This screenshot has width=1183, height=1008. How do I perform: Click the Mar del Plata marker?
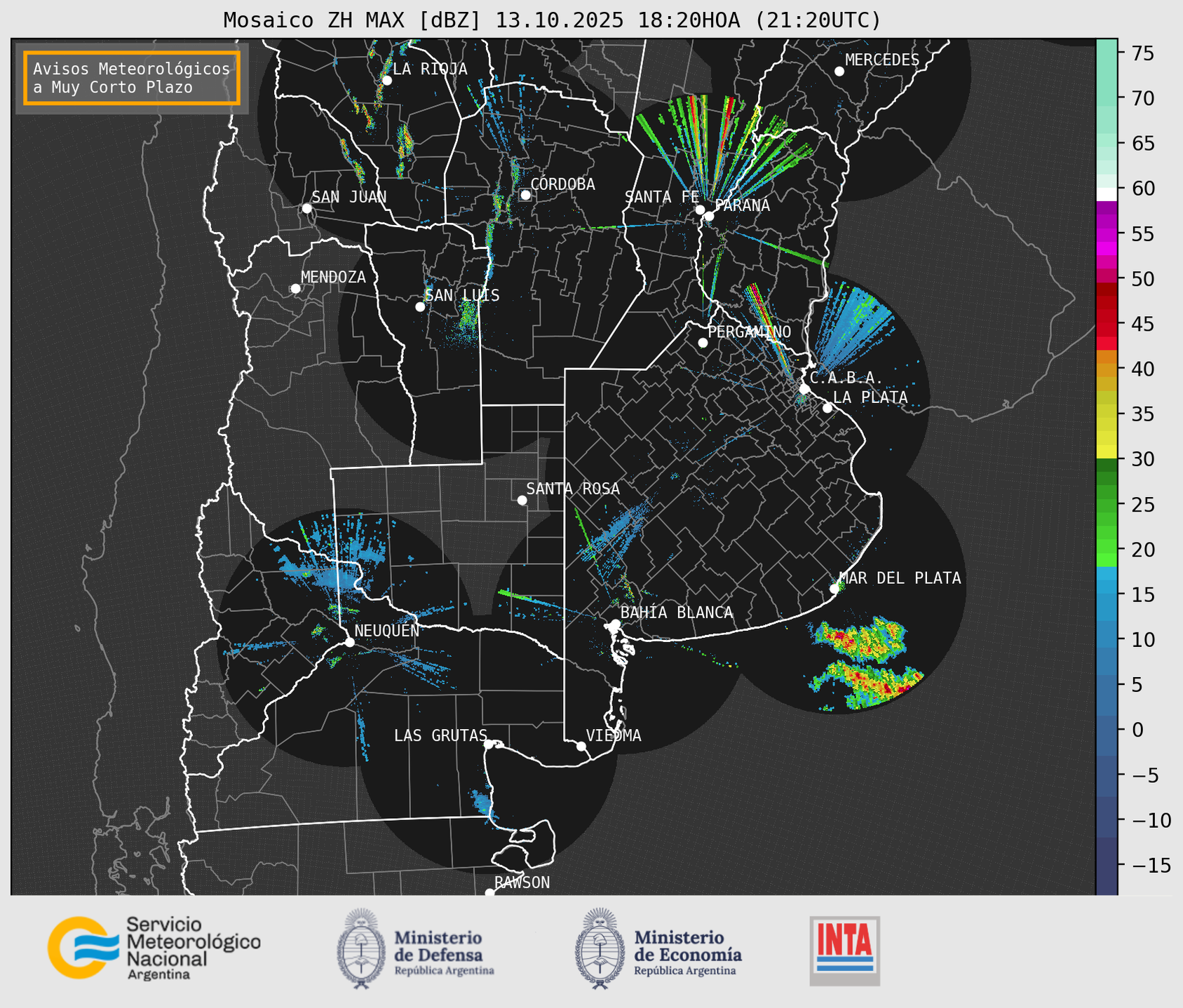tap(834, 589)
